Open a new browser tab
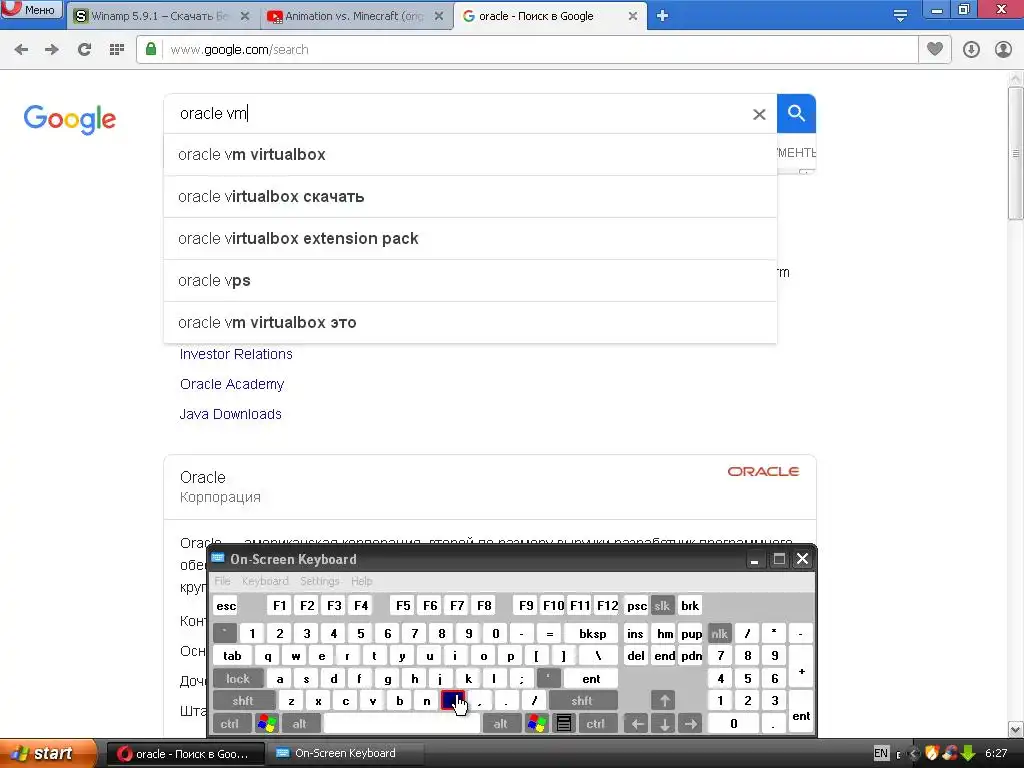 click(662, 16)
